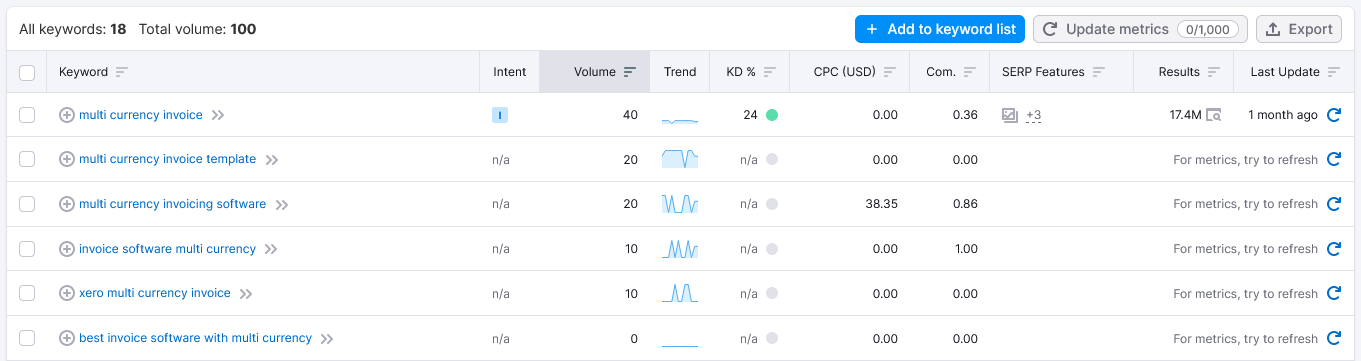Image resolution: width=1361 pixels, height=361 pixels.
Task: Open trend chart for multi currency invoicing software
Action: [680, 204]
